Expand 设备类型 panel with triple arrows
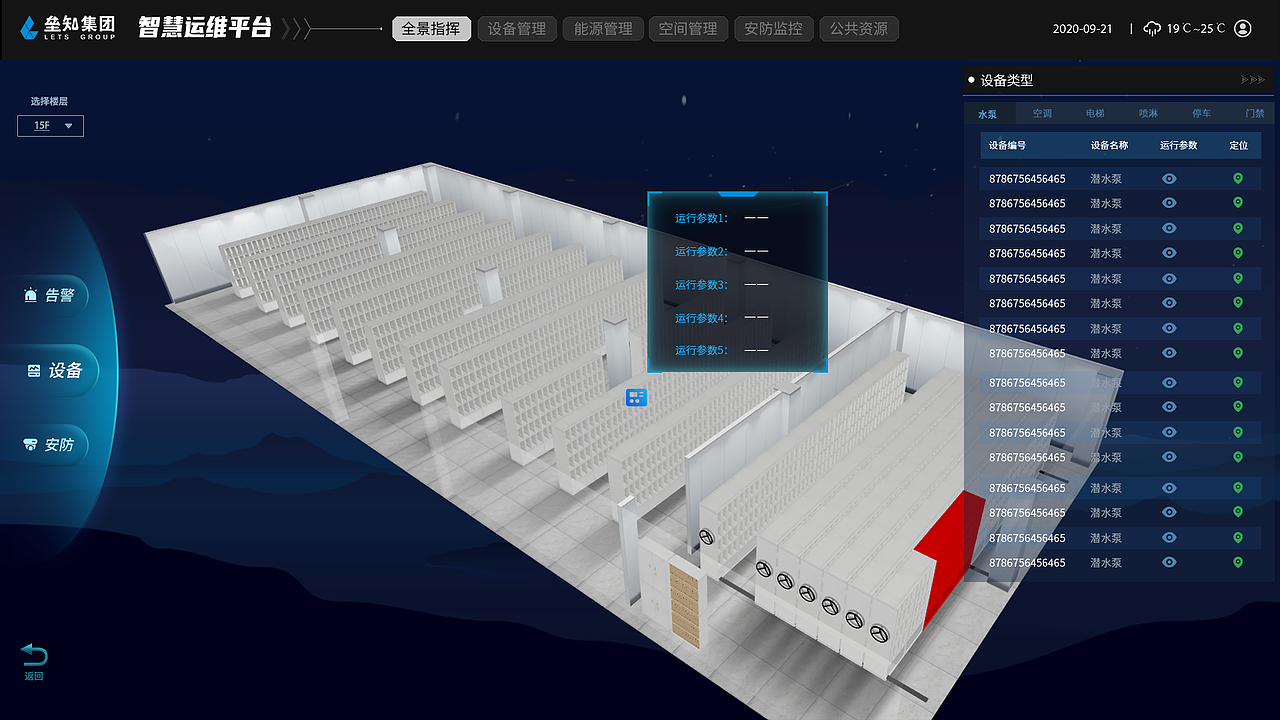Viewport: 1280px width, 720px height. 1252,80
